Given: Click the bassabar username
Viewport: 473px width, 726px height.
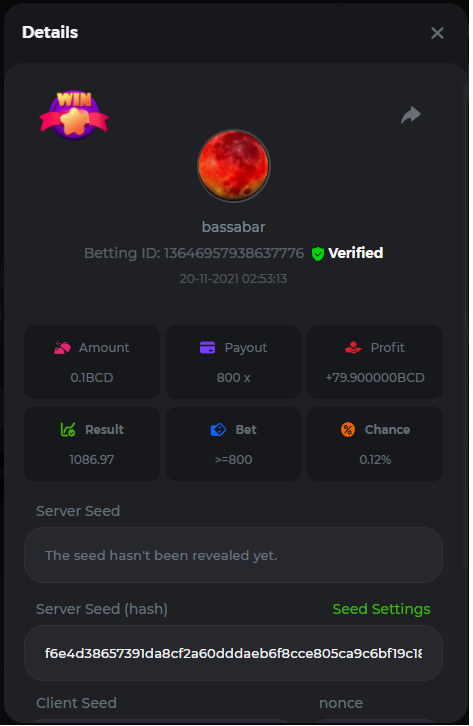Looking at the screenshot, I should [x=233, y=227].
